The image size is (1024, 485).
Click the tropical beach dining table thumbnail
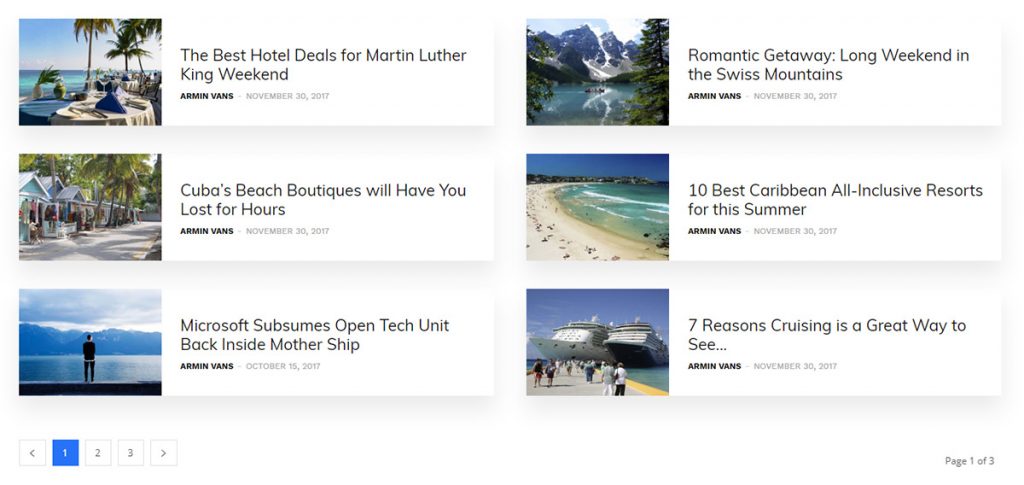[x=90, y=72]
